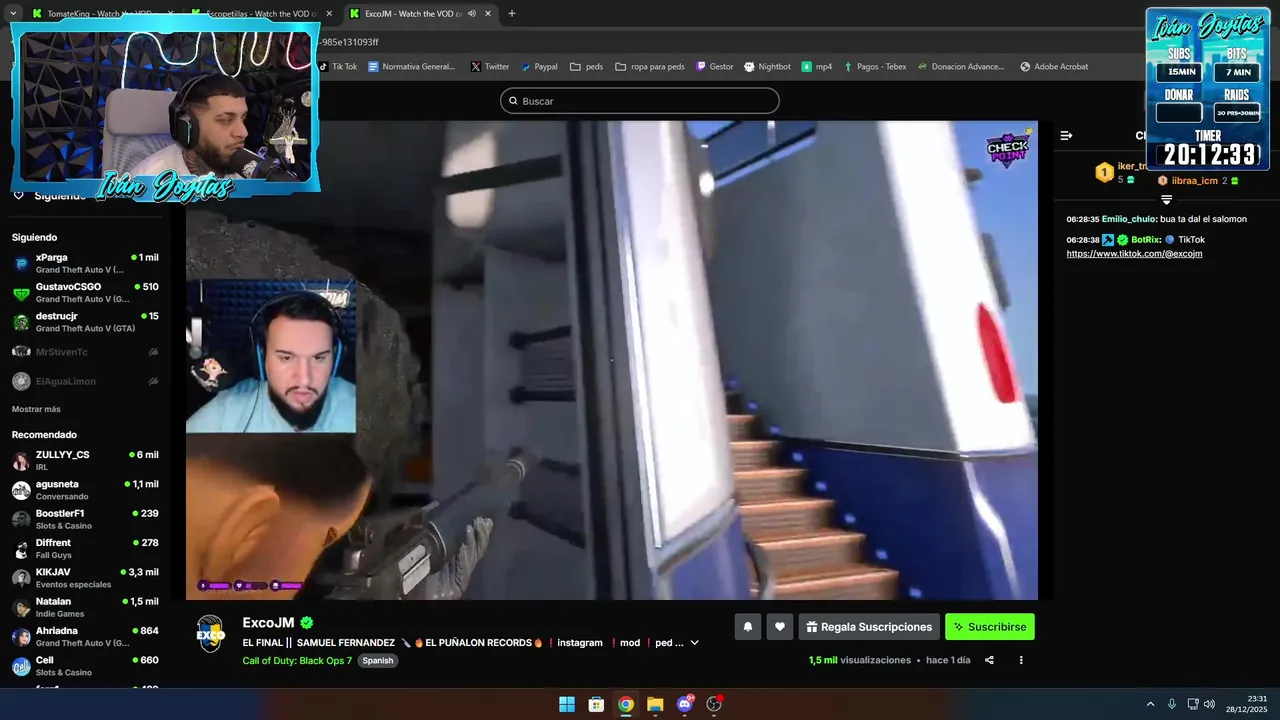The height and width of the screenshot is (720, 1280).
Task: Open offline MrStivenTc channel
Action: [x=85, y=352]
